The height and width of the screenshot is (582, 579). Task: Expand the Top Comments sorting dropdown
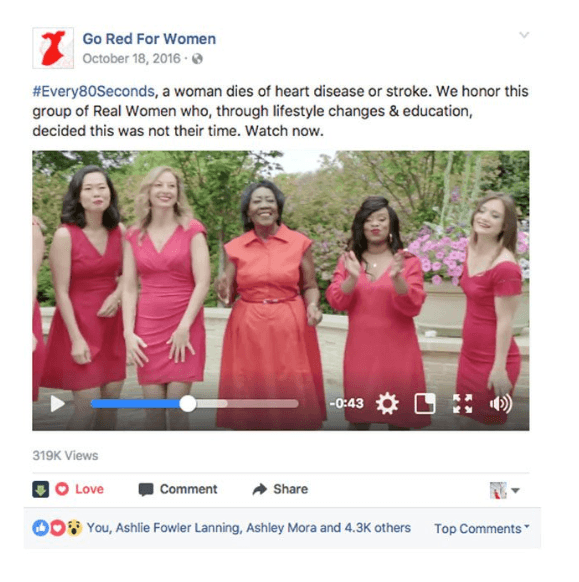(482, 529)
